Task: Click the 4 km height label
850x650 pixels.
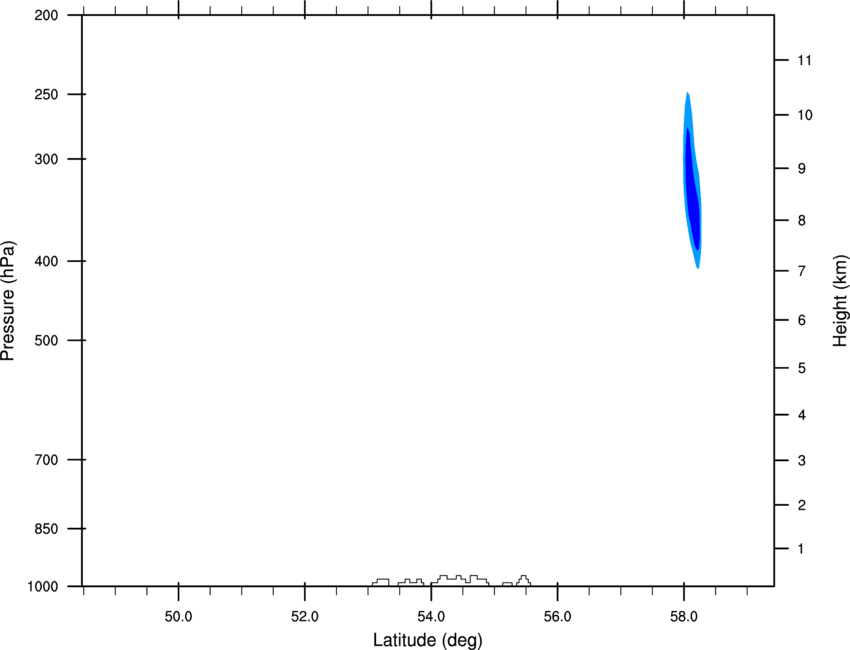Action: pos(802,415)
